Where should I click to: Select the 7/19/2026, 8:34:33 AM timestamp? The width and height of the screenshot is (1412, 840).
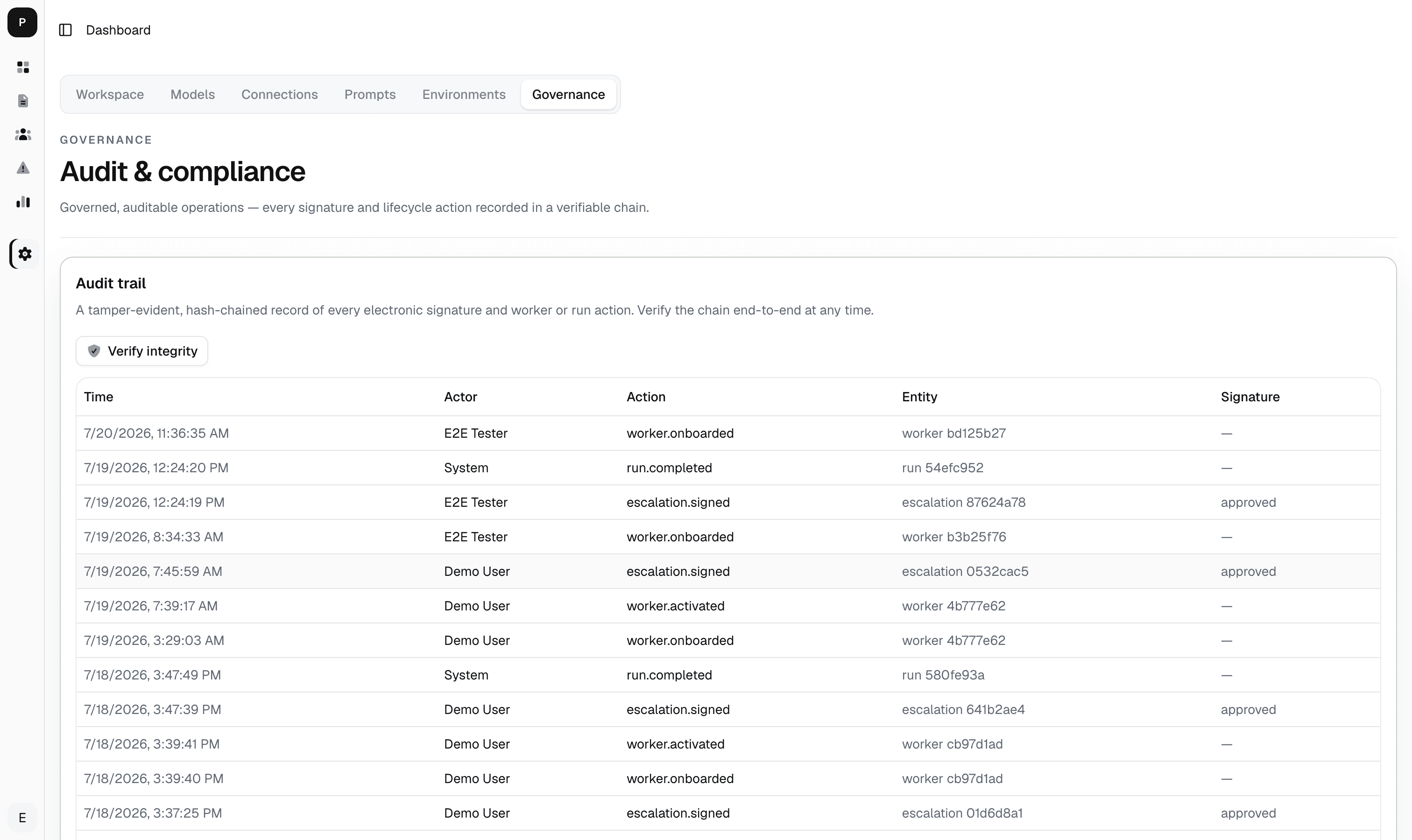tap(154, 537)
